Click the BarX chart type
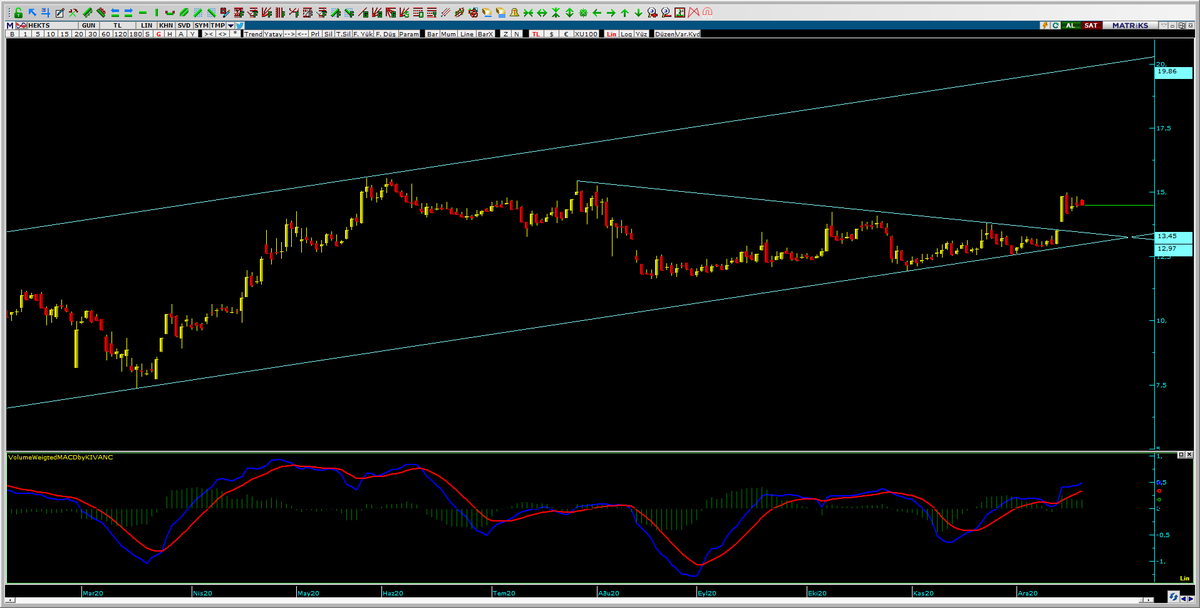This screenshot has height=608, width=1200. pos(486,34)
